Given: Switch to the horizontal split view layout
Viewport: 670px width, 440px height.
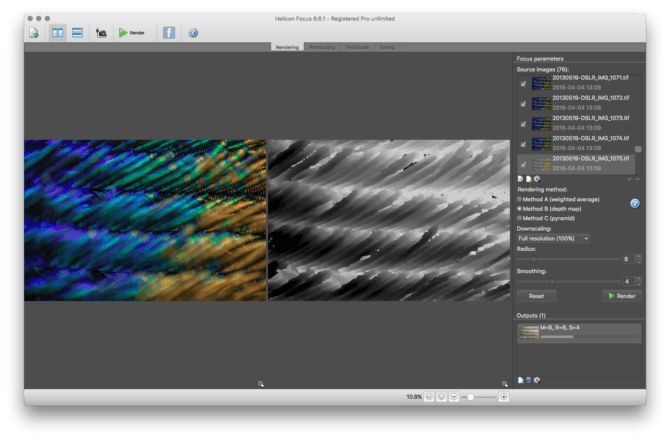Looking at the screenshot, I should click(77, 33).
